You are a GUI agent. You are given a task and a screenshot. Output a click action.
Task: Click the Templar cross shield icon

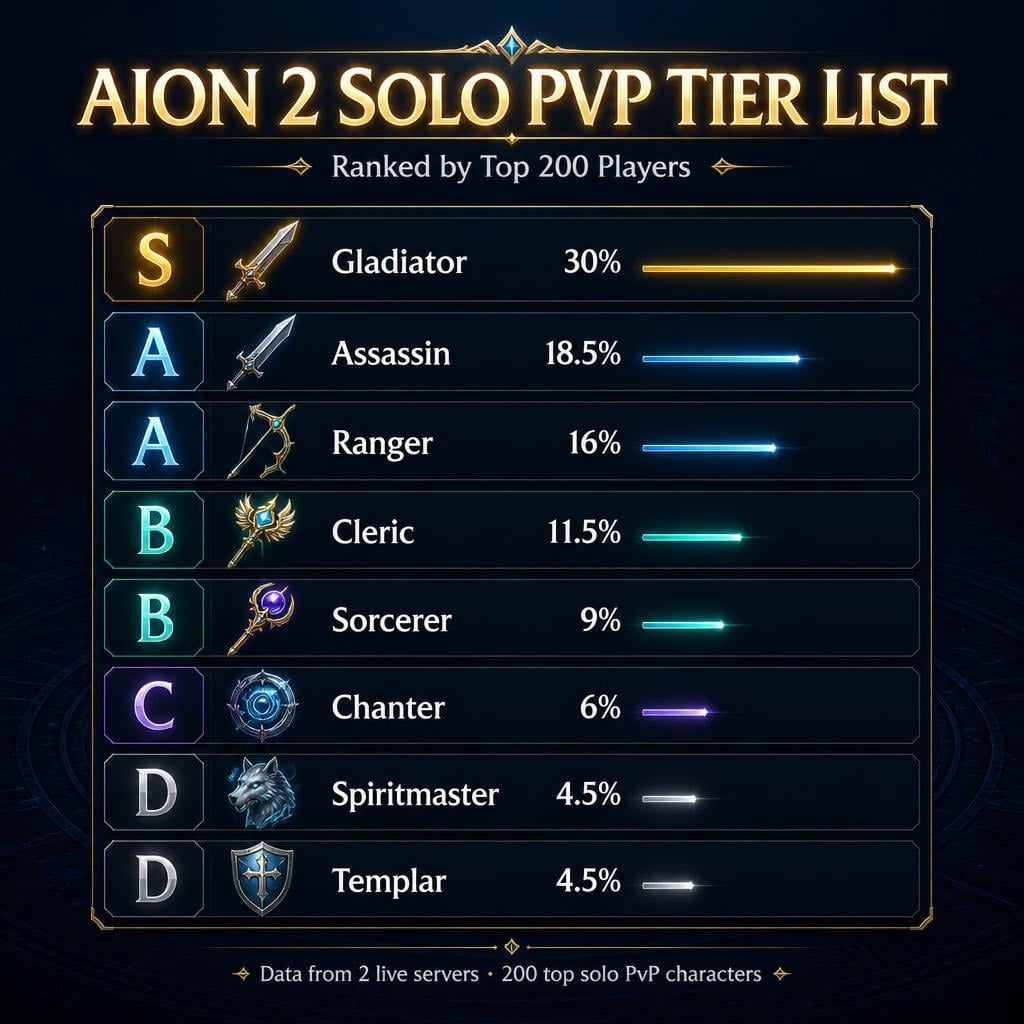click(262, 879)
